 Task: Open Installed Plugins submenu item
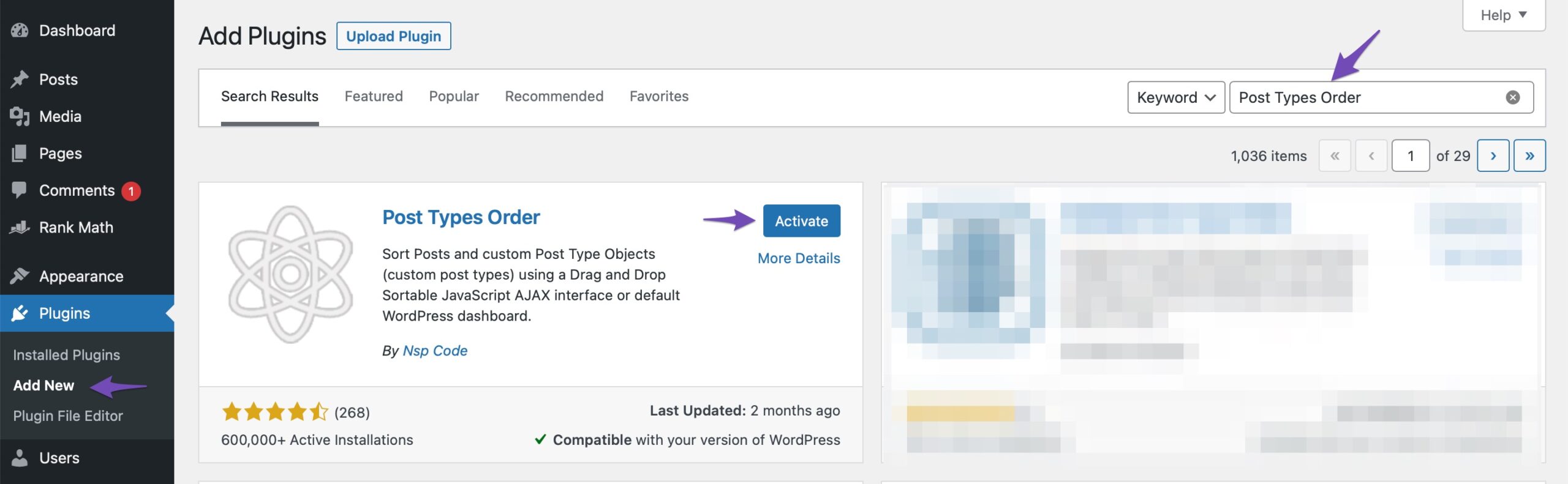67,355
